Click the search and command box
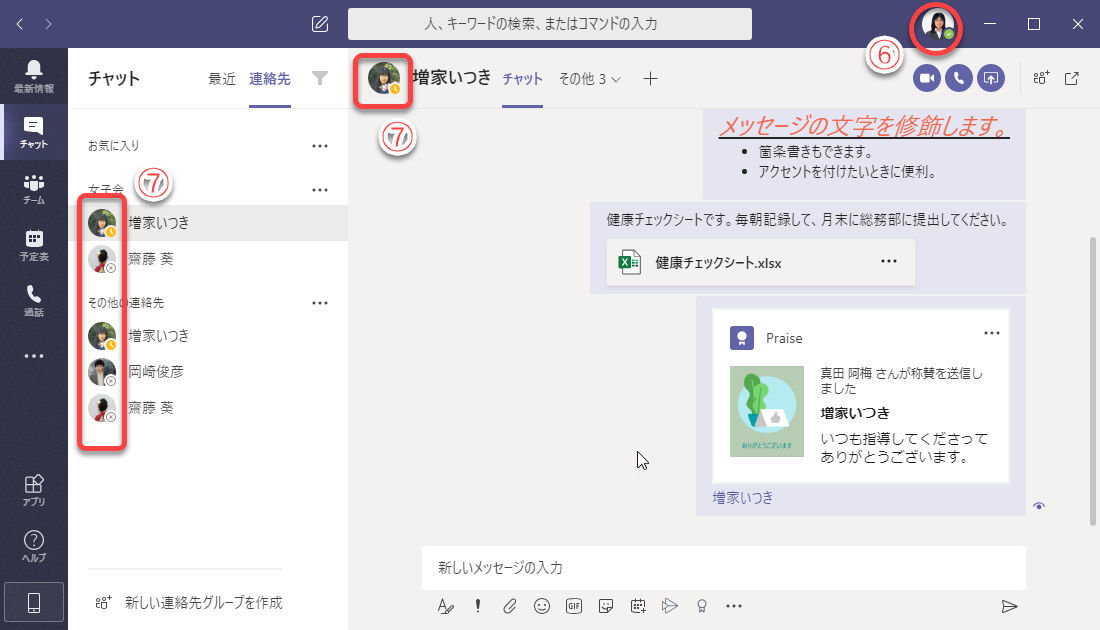The width and height of the screenshot is (1100, 630). click(x=550, y=24)
